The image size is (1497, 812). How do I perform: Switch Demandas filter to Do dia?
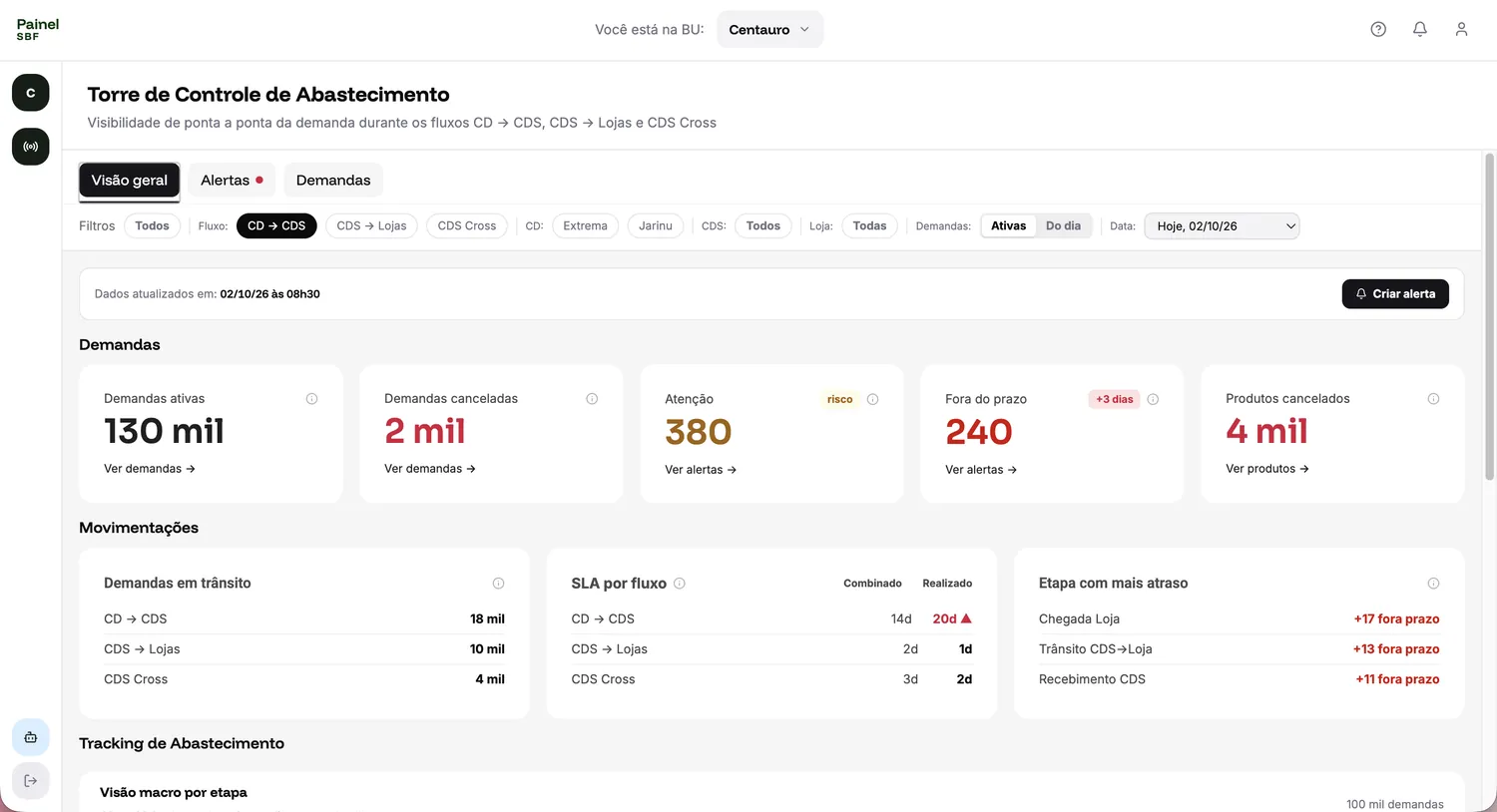[1063, 226]
